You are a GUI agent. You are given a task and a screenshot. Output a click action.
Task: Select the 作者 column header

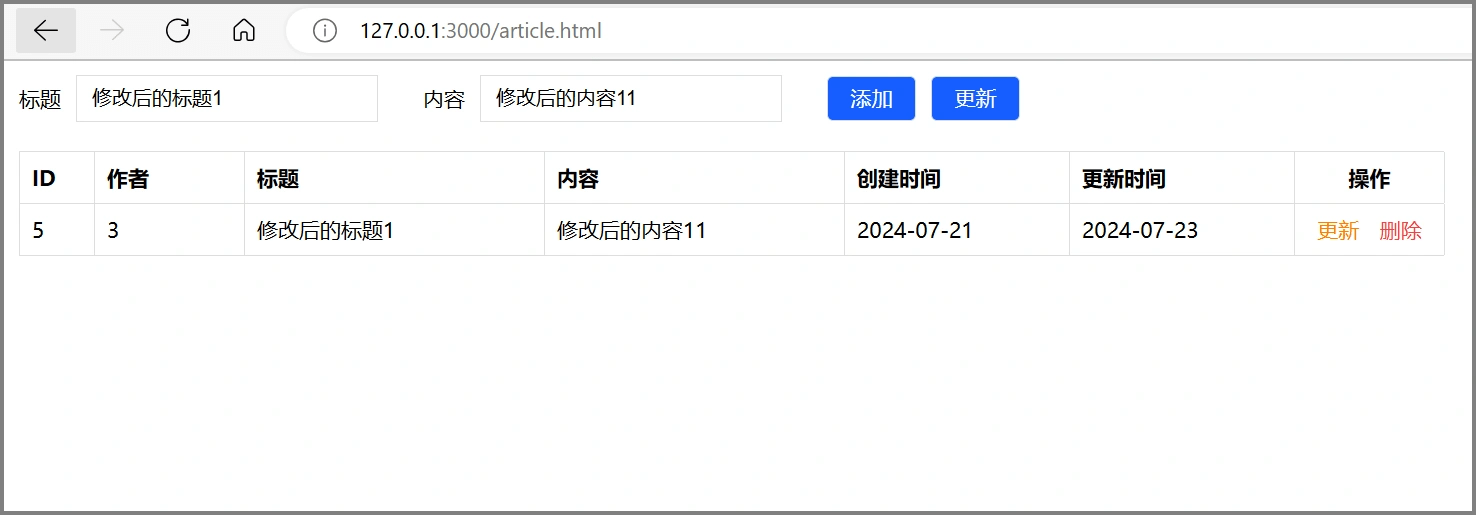pyautogui.click(x=128, y=179)
